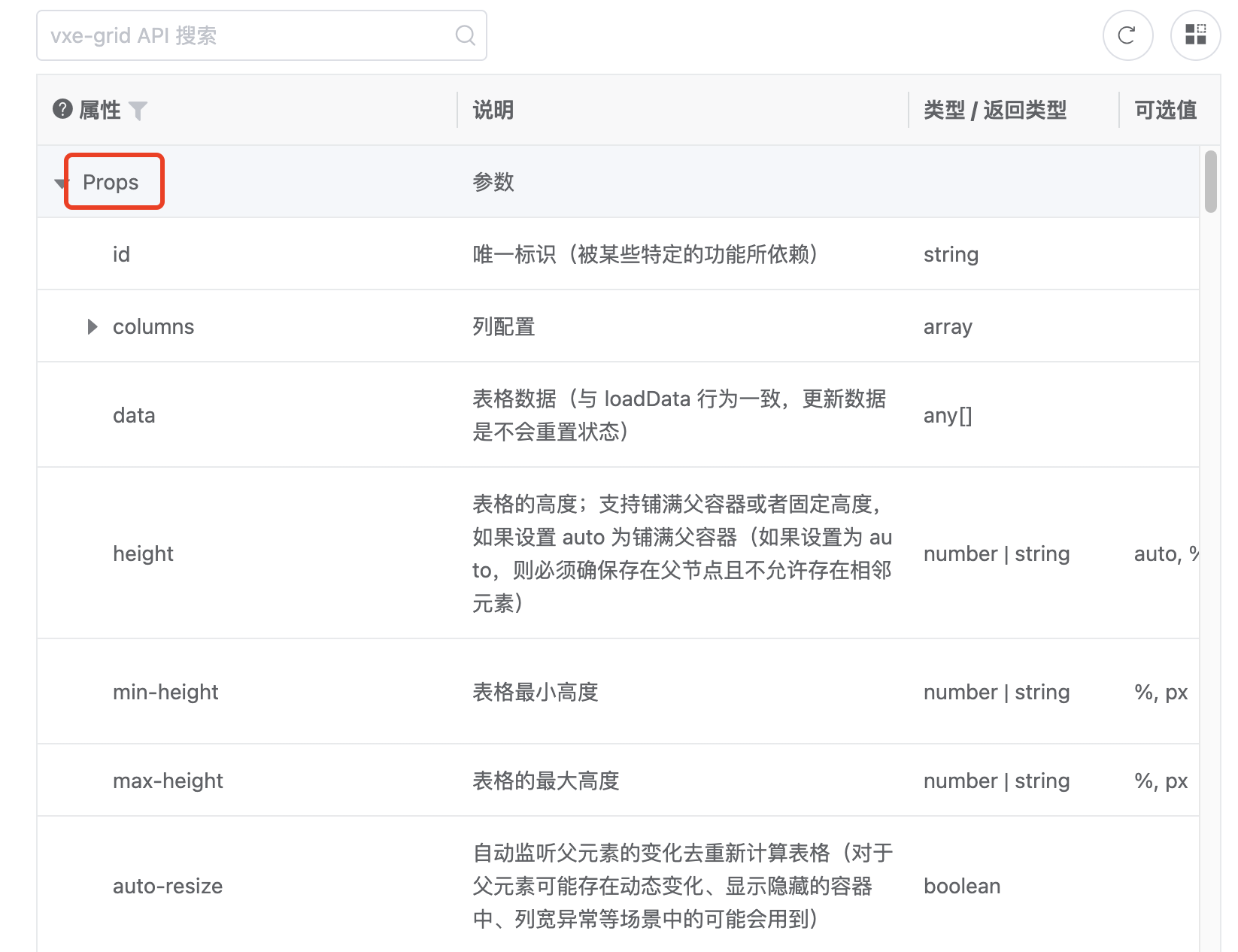The width and height of the screenshot is (1238, 952).
Task: Click the disclosure triangle before Props
Action: point(60,182)
